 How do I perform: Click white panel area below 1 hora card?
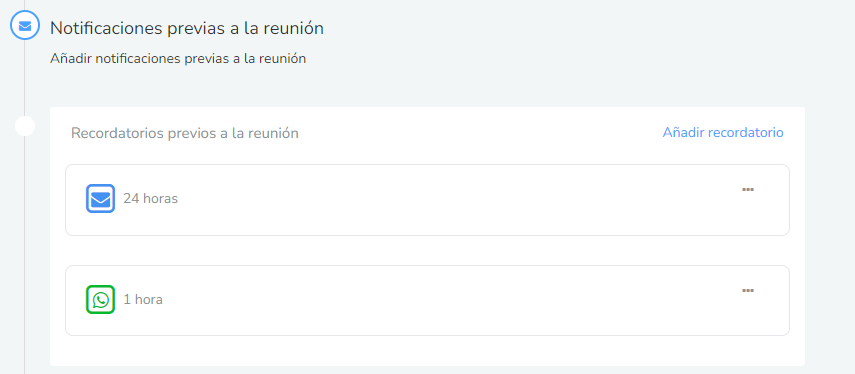[x=428, y=351]
